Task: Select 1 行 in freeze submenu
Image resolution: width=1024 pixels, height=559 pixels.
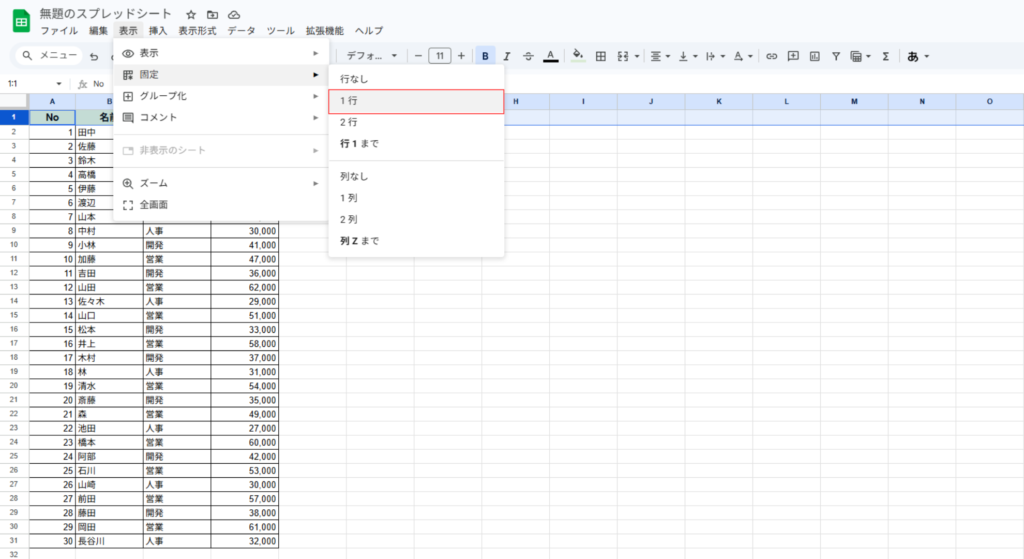Action: pyautogui.click(x=415, y=101)
